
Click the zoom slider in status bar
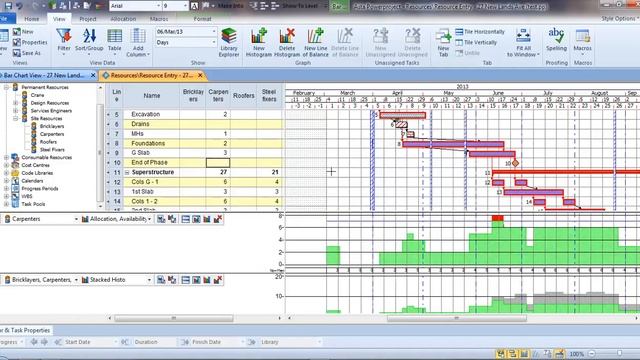(620, 353)
